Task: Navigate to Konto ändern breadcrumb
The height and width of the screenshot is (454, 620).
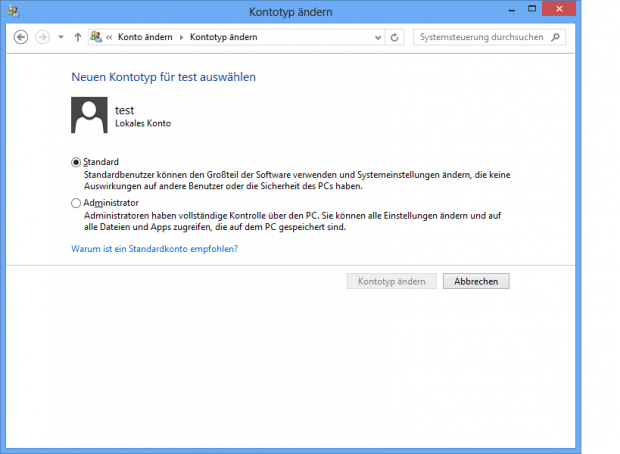Action: (x=144, y=37)
